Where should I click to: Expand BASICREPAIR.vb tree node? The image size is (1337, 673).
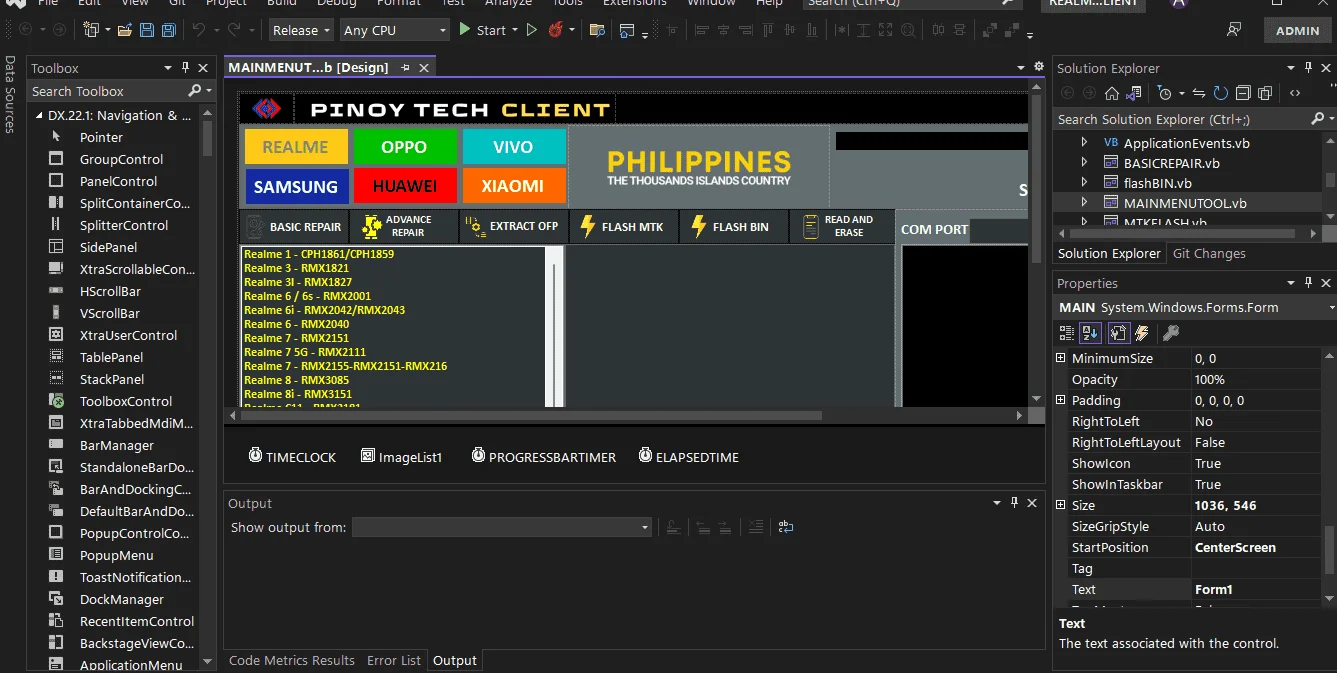(1085, 163)
